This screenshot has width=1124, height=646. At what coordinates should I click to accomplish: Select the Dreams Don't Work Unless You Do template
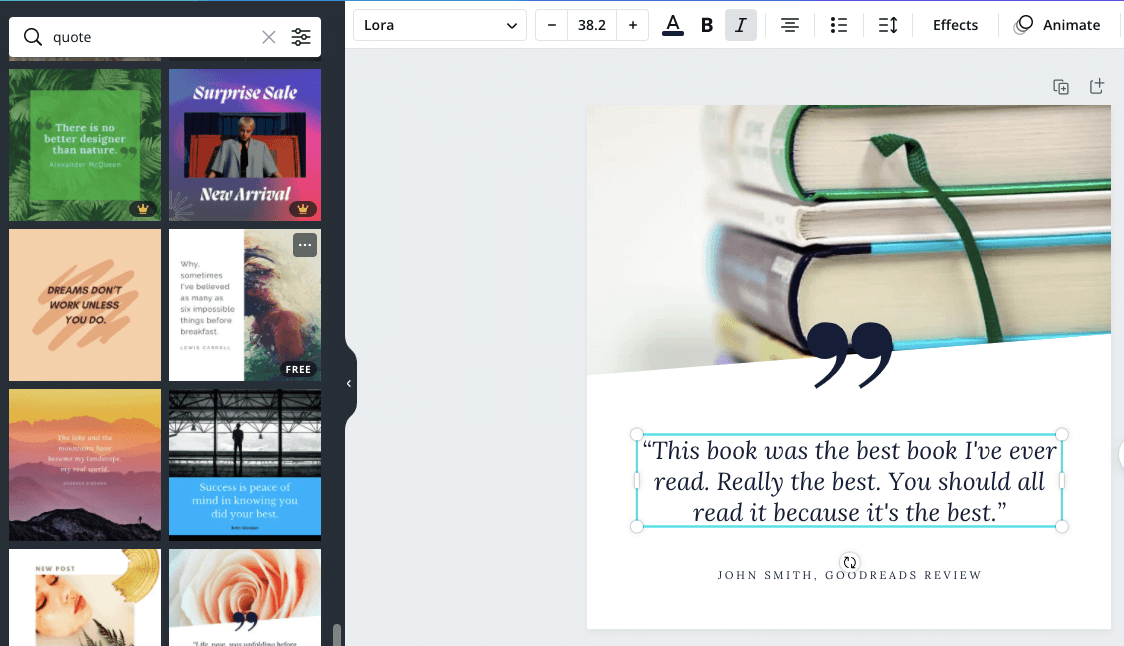(x=85, y=305)
